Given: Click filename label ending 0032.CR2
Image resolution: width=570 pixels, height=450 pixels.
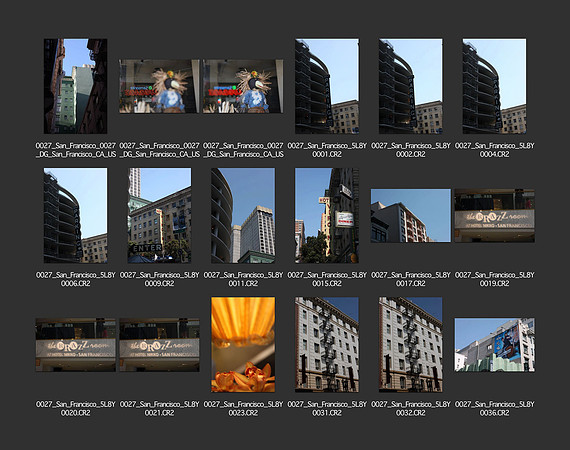Looking at the screenshot, I should coord(411,408).
